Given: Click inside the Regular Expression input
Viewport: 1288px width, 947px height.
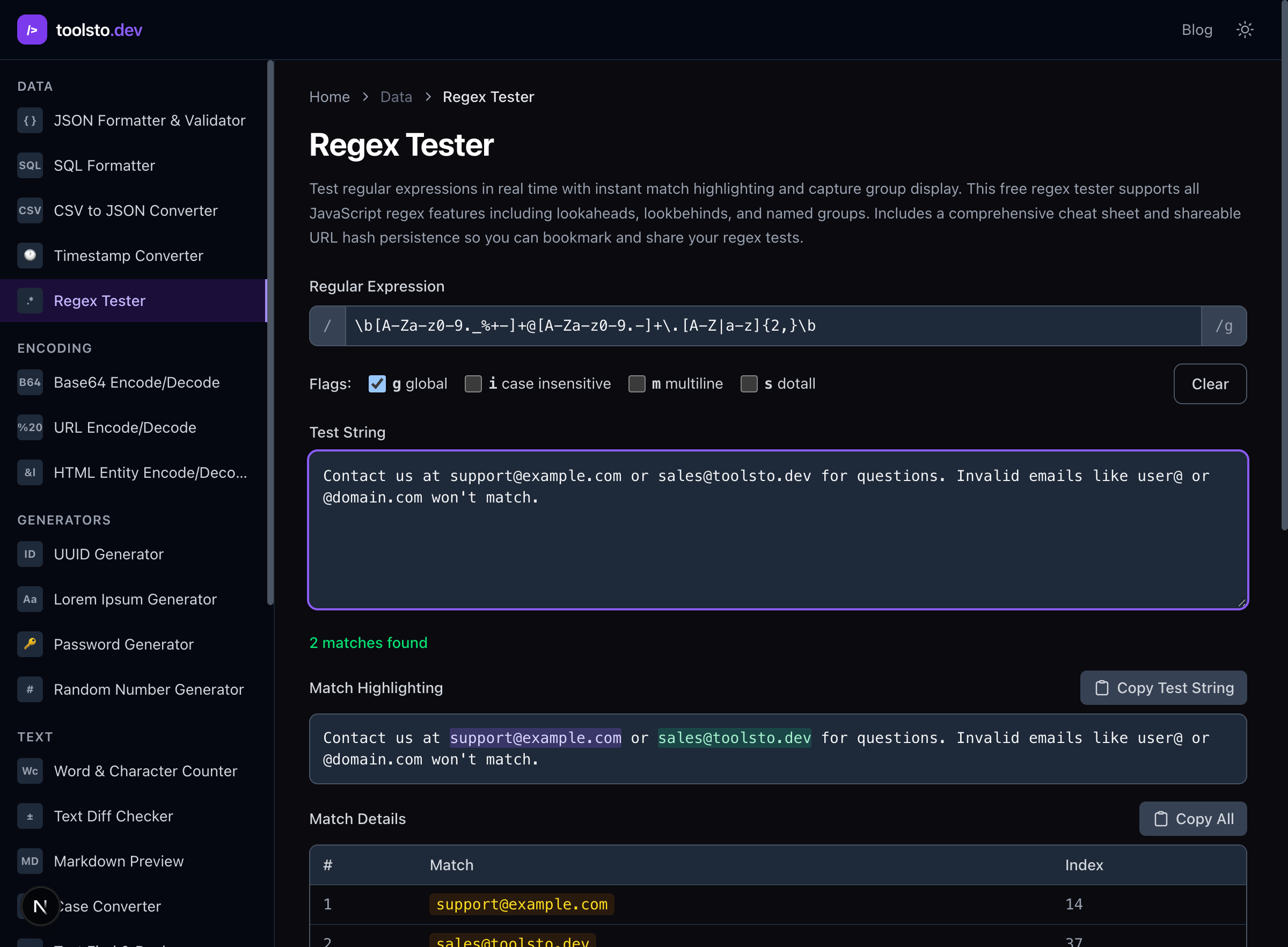Looking at the screenshot, I should point(745,326).
